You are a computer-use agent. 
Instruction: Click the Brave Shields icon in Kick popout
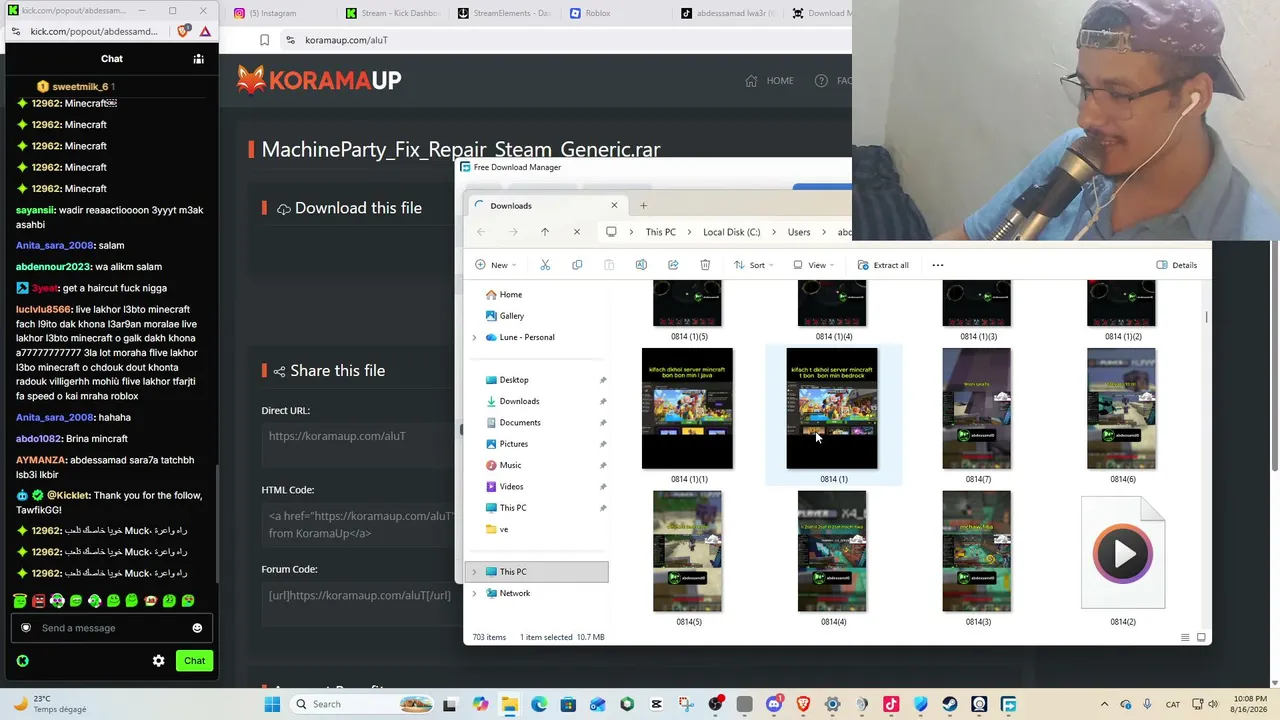pyautogui.click(x=183, y=31)
